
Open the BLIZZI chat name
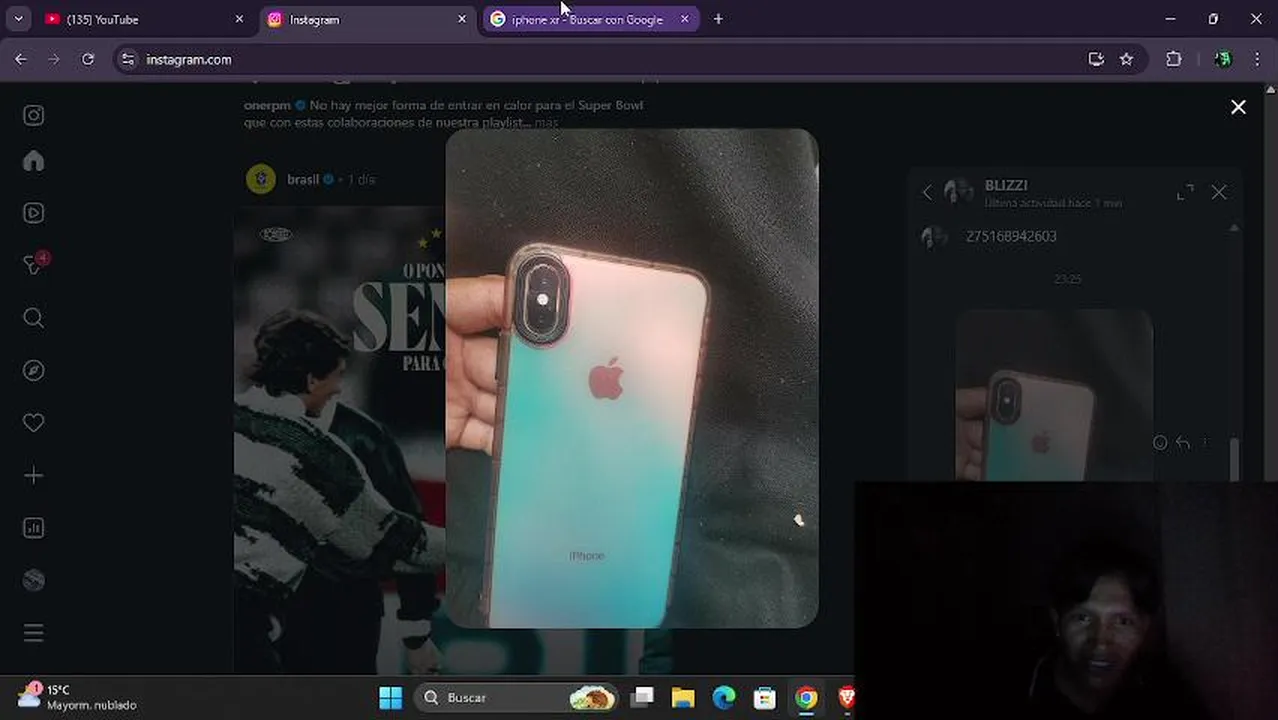tap(1006, 185)
